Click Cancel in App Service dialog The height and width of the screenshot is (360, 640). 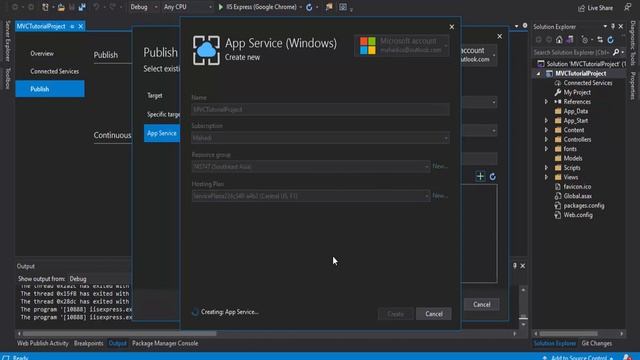click(433, 314)
